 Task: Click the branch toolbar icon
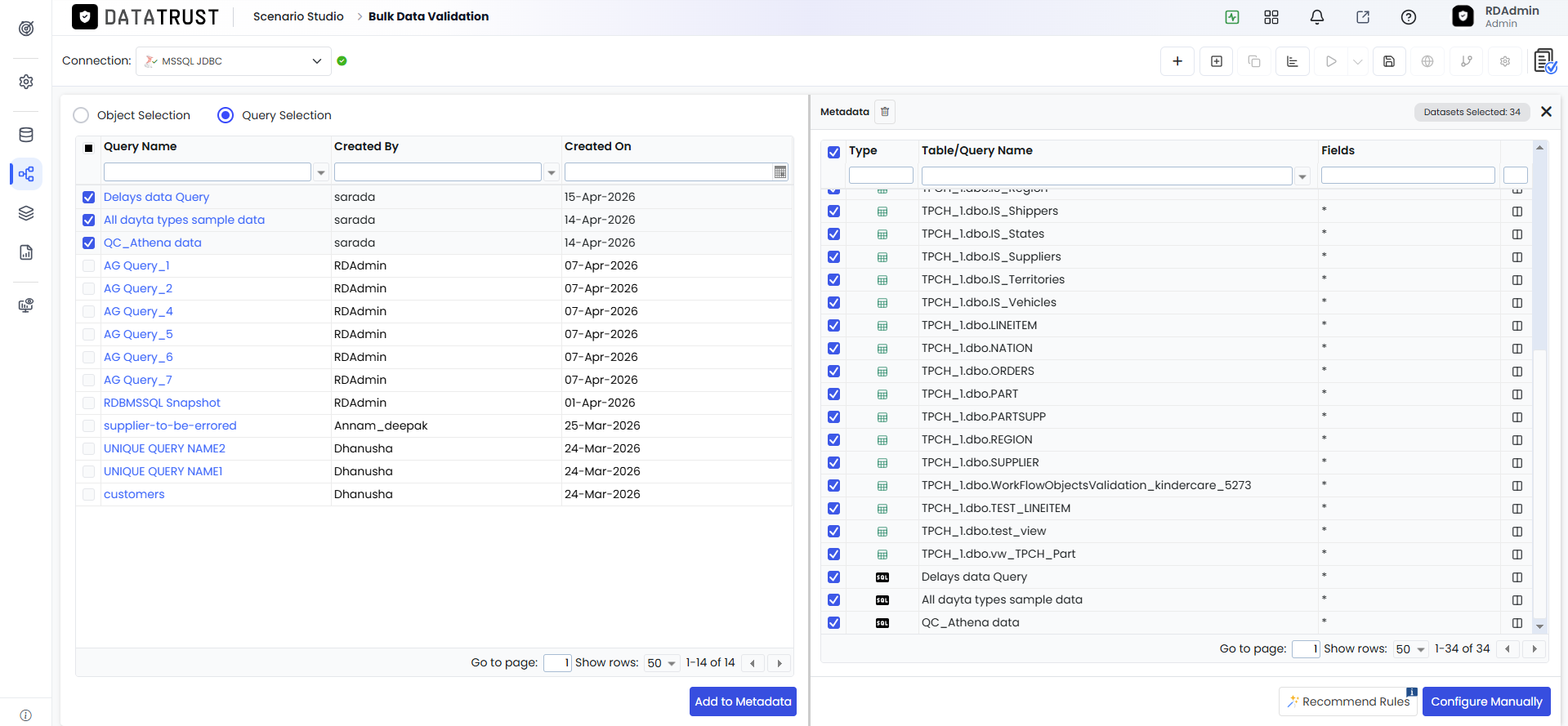point(1467,61)
